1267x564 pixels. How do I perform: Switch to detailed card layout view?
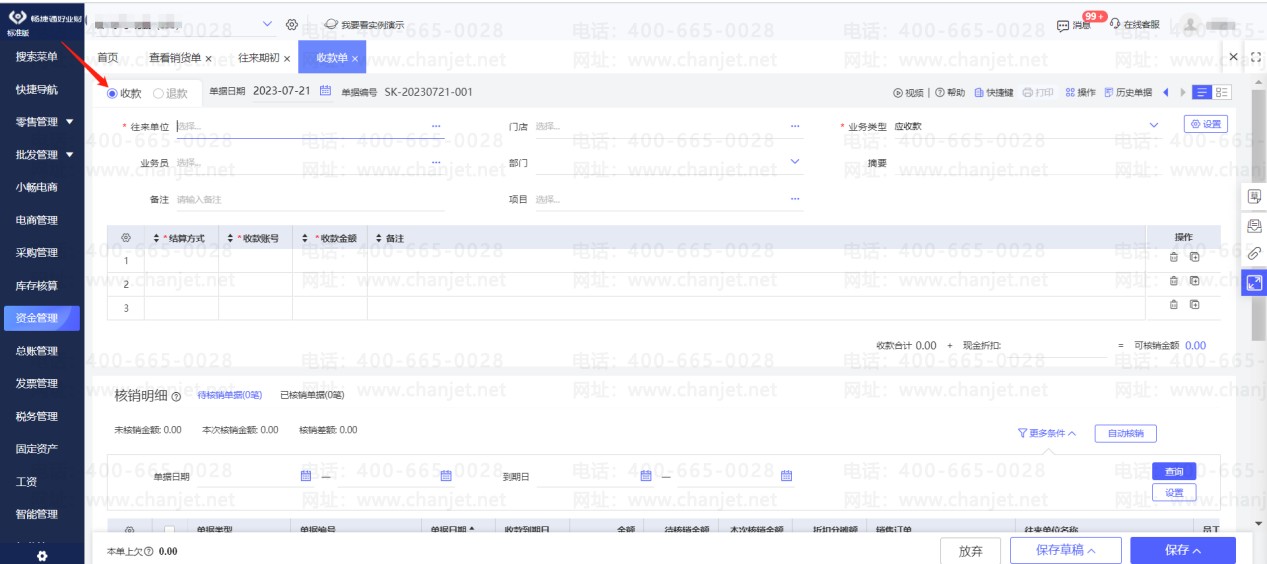[x=1222, y=93]
